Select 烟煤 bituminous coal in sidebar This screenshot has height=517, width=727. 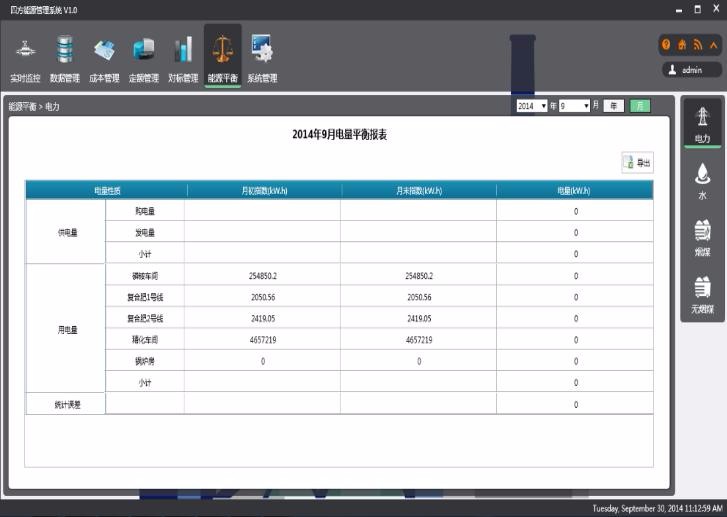pos(702,238)
